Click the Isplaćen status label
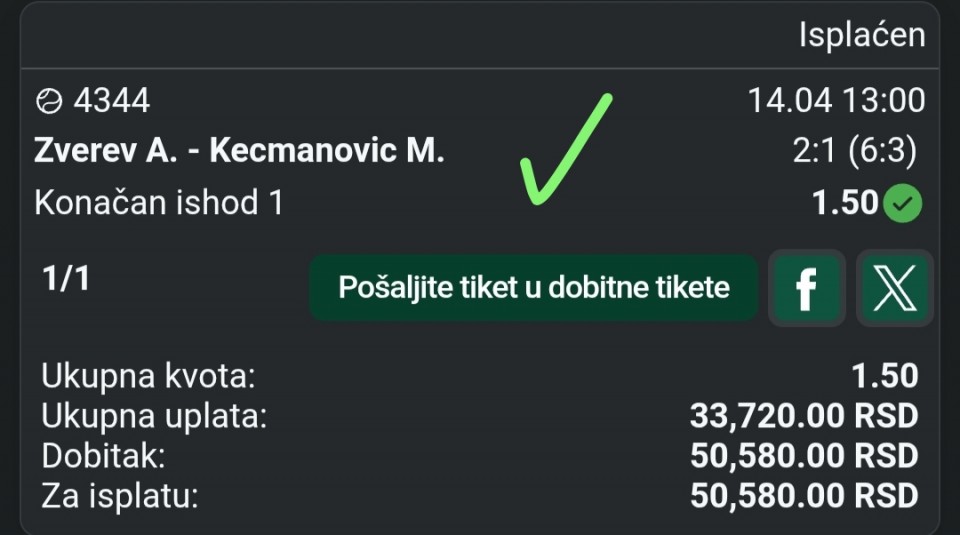960x535 pixels. (861, 35)
